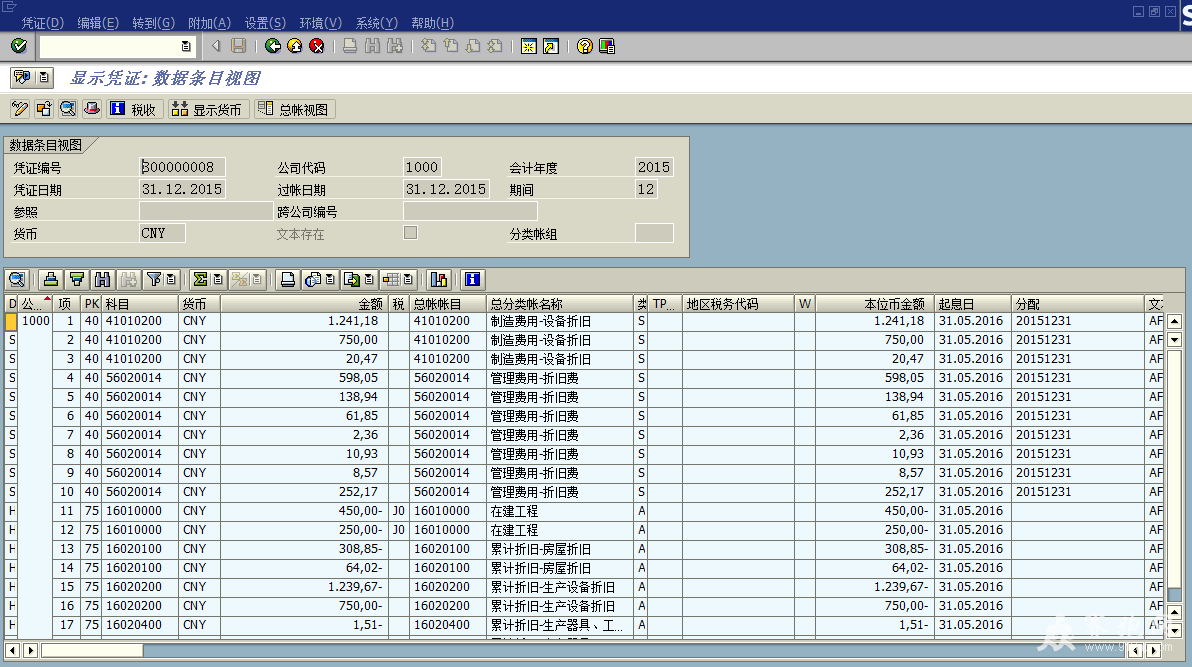Sort ascending using ALV toolbar icon
This screenshot has height=667, width=1192.
click(x=51, y=280)
